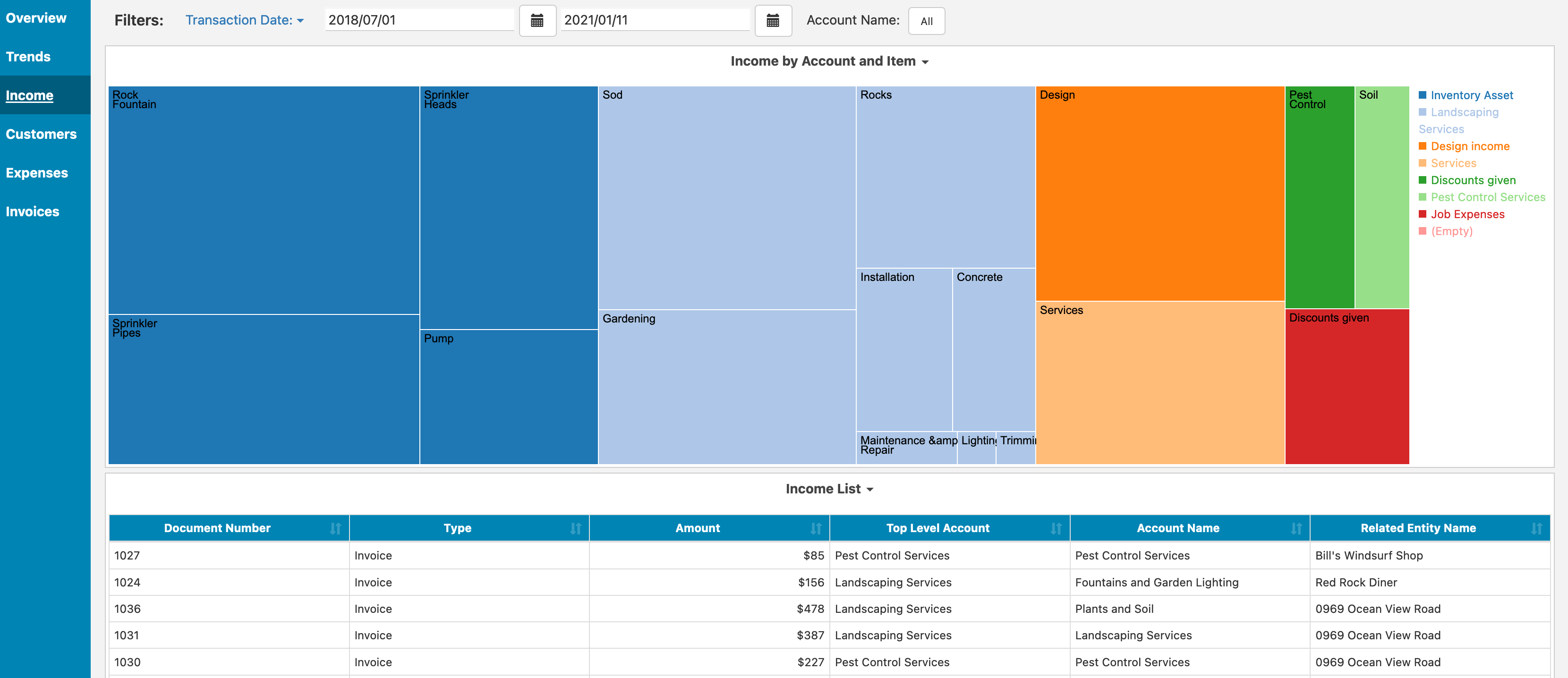The height and width of the screenshot is (678, 1568).
Task: Open the start date calendar picker
Action: coord(537,21)
